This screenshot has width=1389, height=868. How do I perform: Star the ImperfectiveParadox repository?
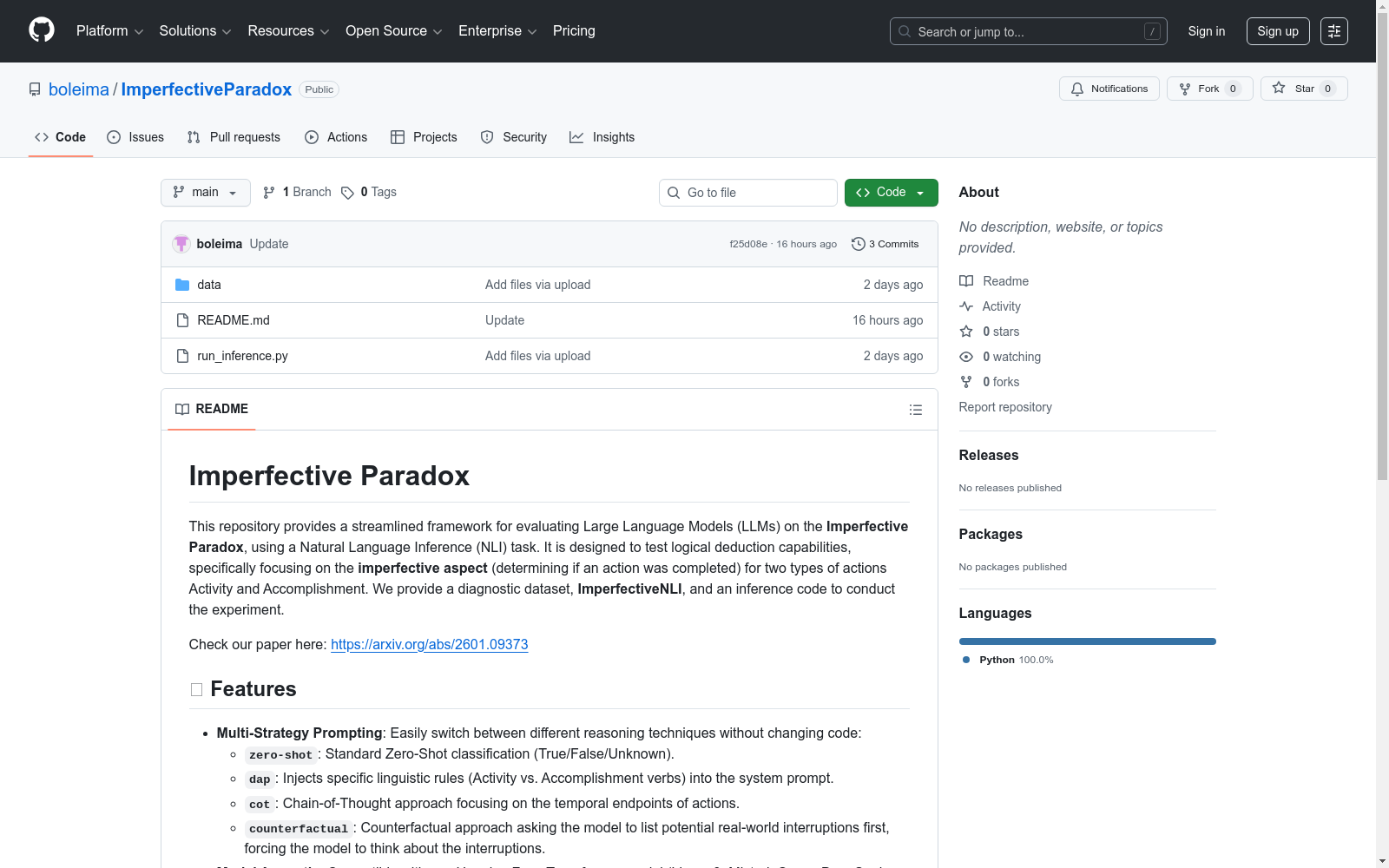(1303, 89)
